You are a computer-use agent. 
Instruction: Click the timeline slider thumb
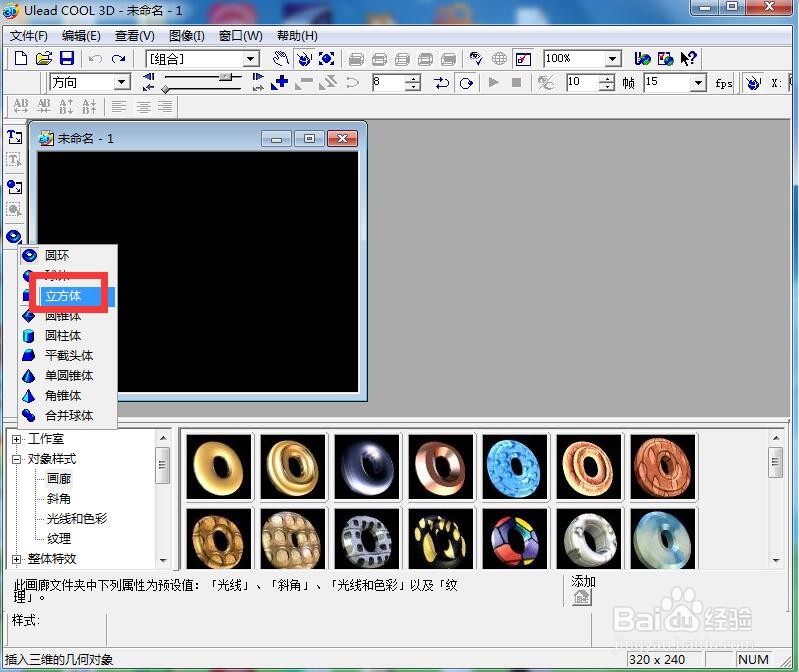point(225,77)
